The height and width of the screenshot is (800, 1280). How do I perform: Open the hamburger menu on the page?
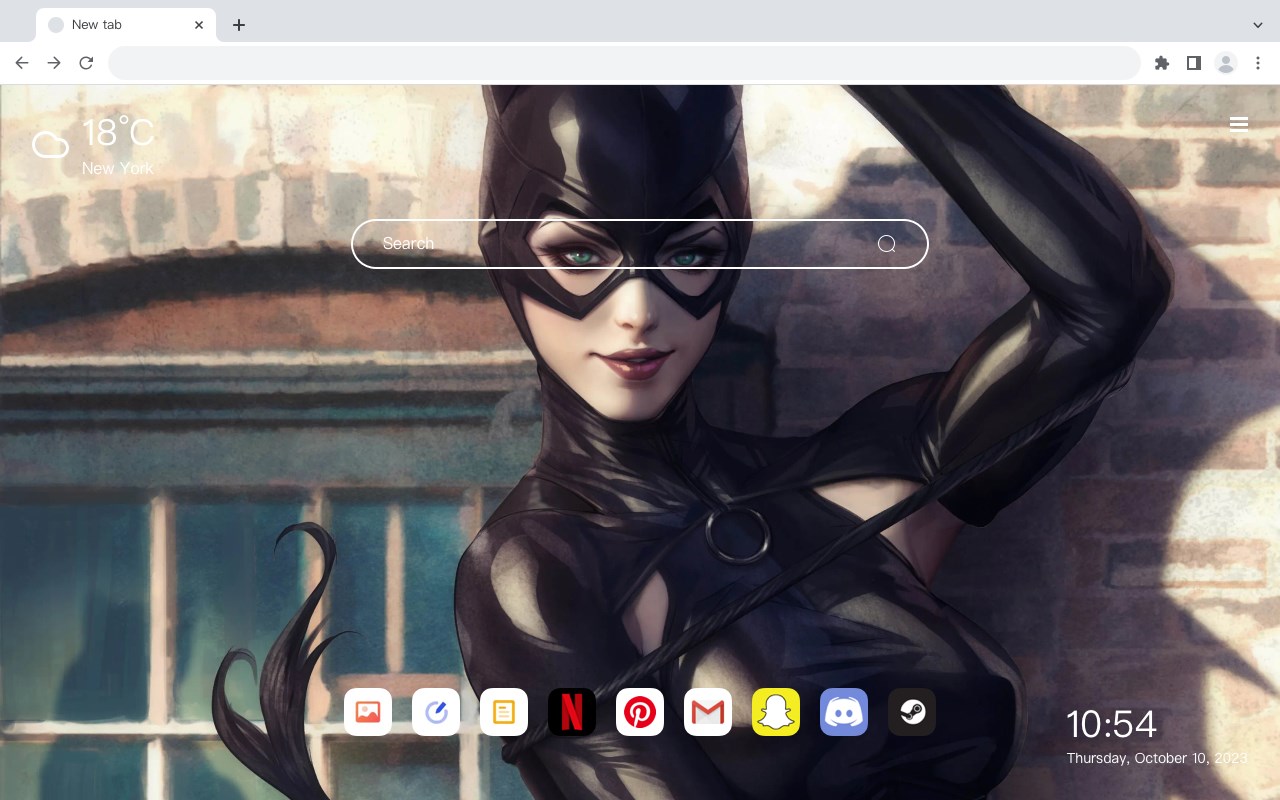click(x=1239, y=124)
